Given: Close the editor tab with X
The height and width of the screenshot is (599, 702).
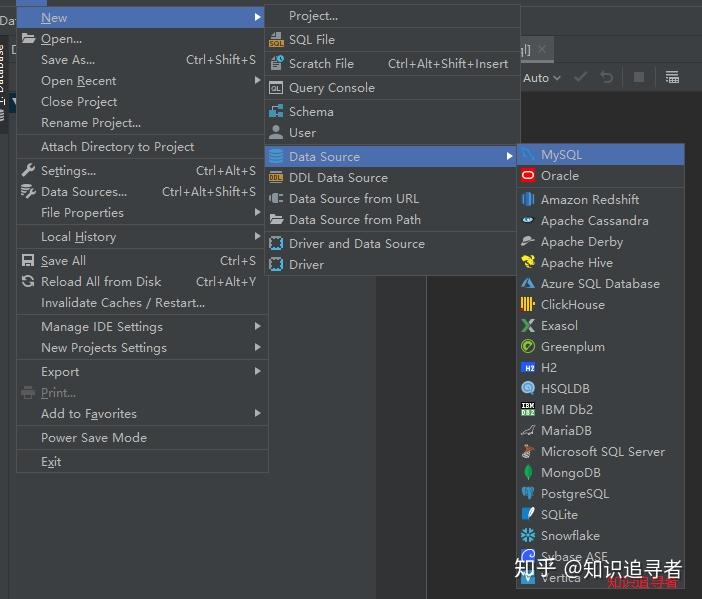Looking at the screenshot, I should click(542, 49).
